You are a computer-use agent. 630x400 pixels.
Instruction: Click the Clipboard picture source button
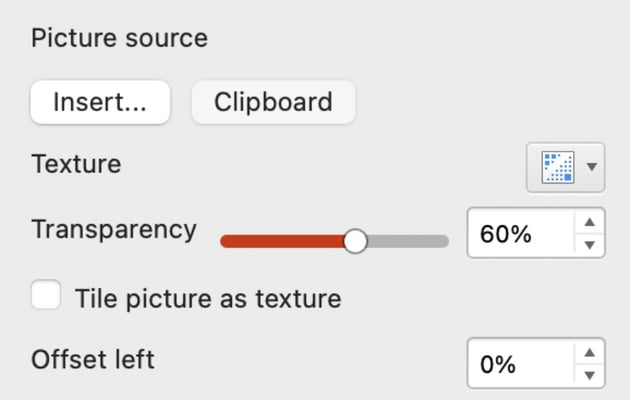coord(273,103)
